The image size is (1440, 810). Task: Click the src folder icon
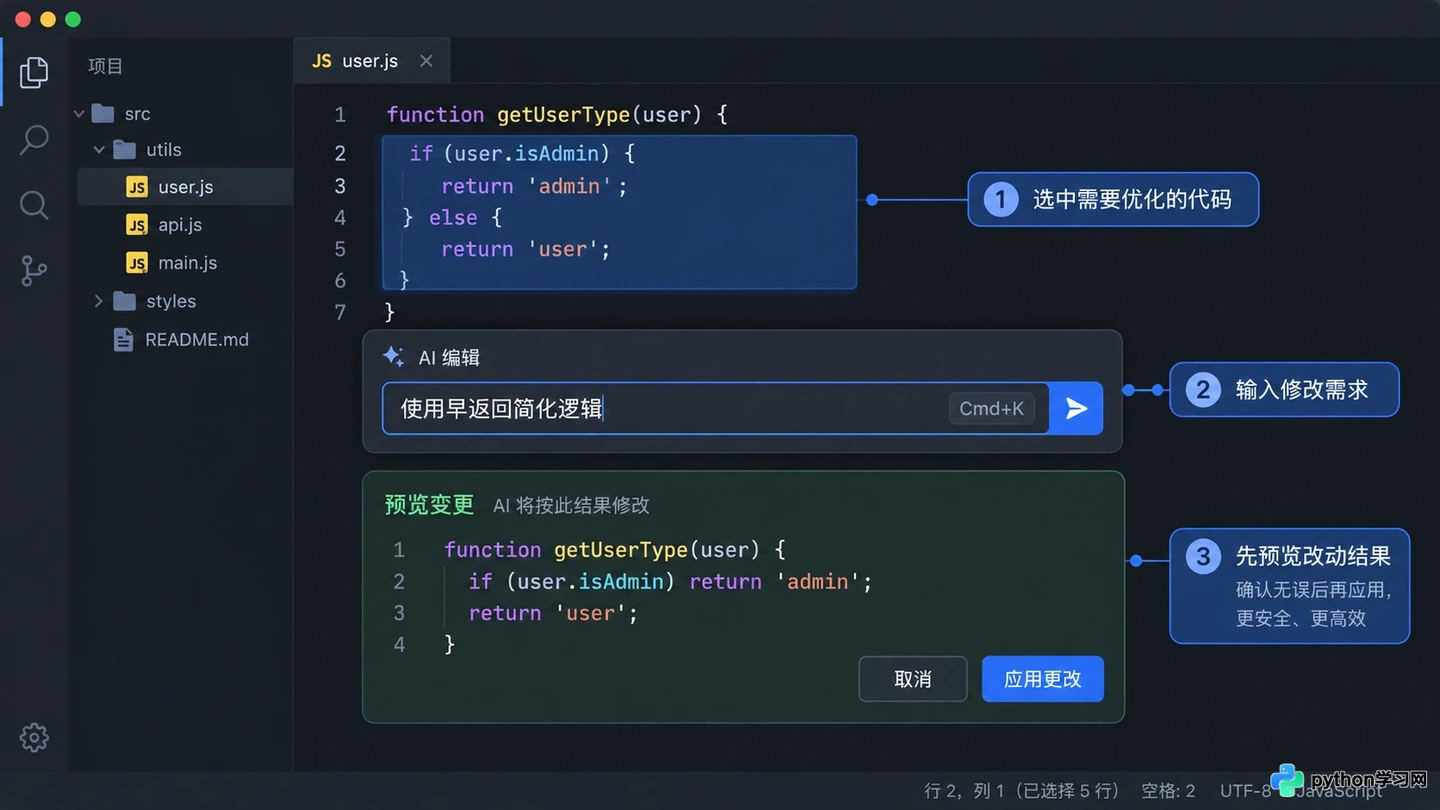click(103, 114)
